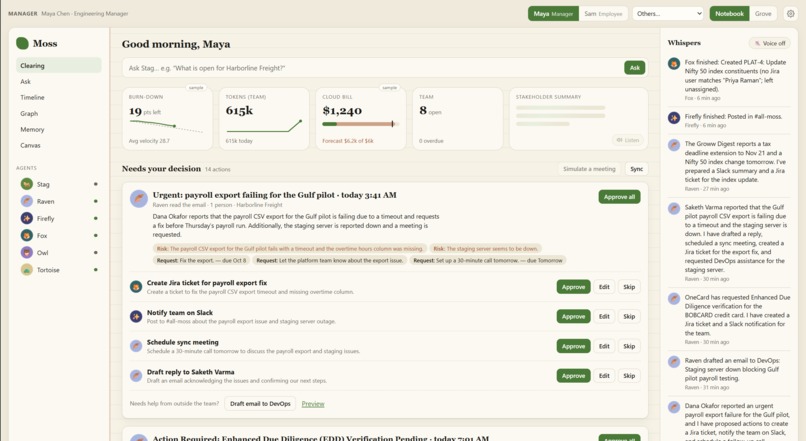This screenshot has height=441, width=806.
Task: Click 'Urgent: payroll export failing' heading
Action: pyautogui.click(x=274, y=195)
